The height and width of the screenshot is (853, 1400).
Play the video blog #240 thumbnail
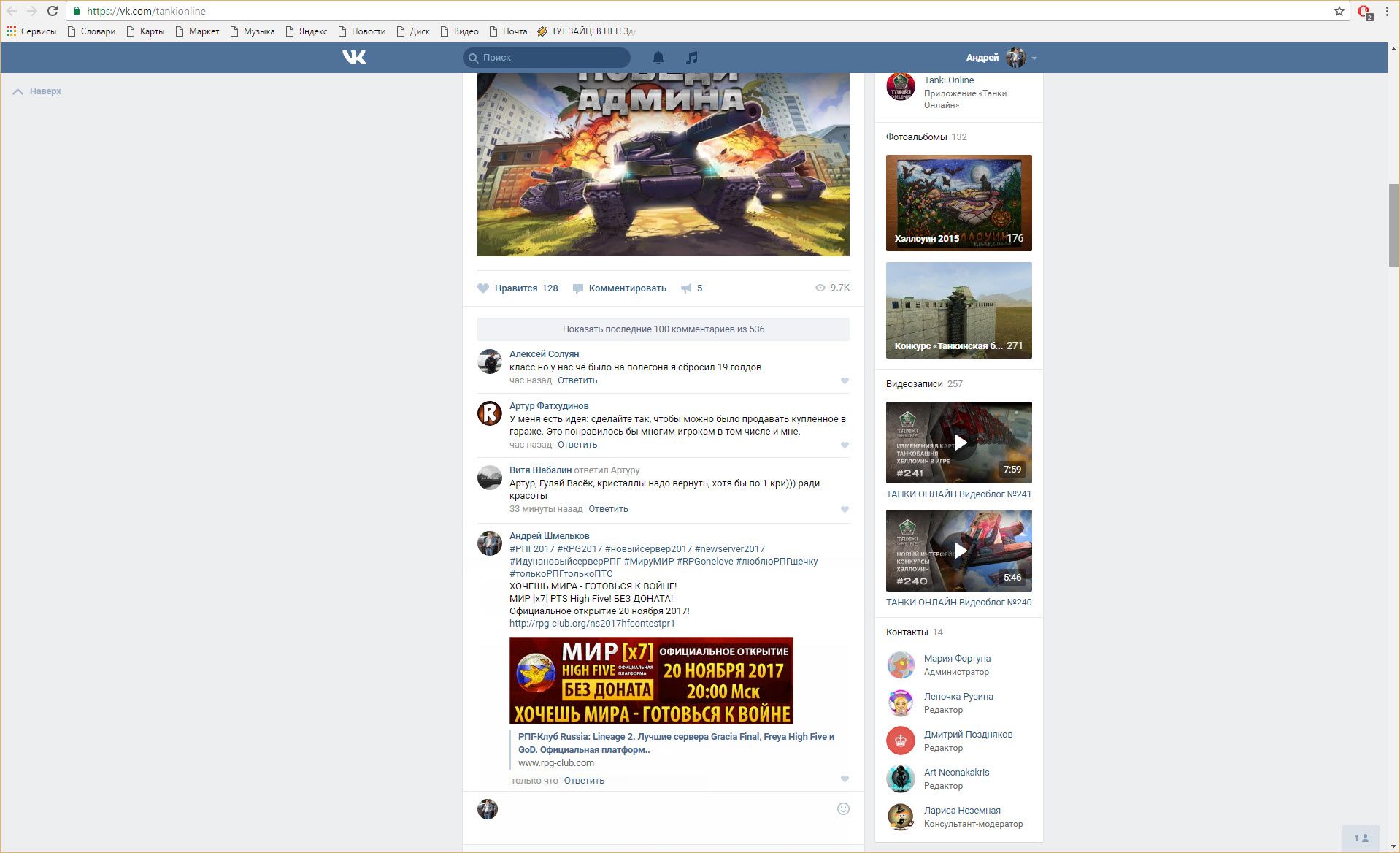(959, 551)
